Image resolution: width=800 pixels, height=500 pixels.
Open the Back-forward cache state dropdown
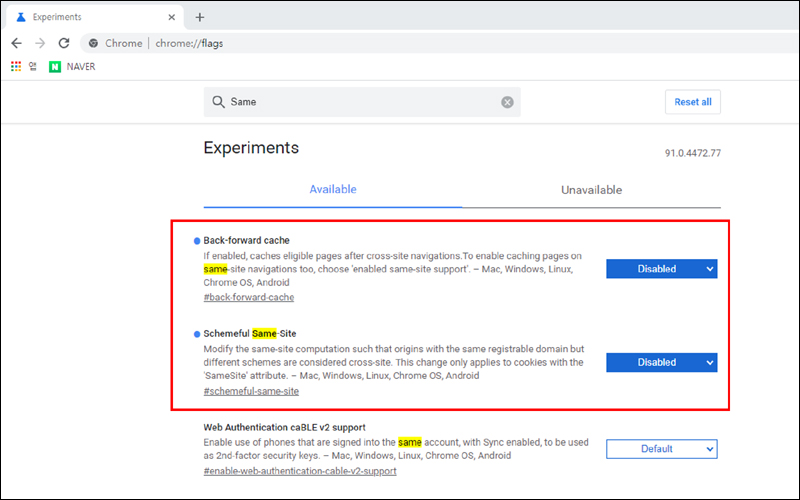tap(661, 268)
